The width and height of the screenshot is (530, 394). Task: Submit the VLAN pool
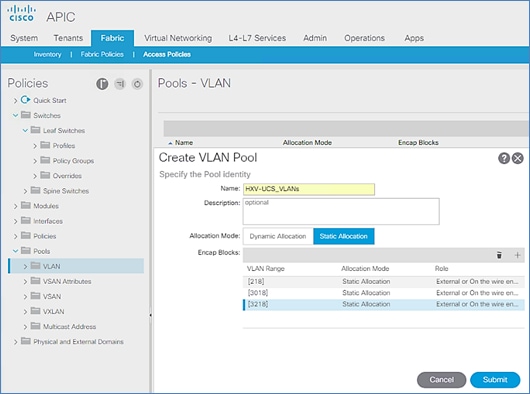click(495, 380)
